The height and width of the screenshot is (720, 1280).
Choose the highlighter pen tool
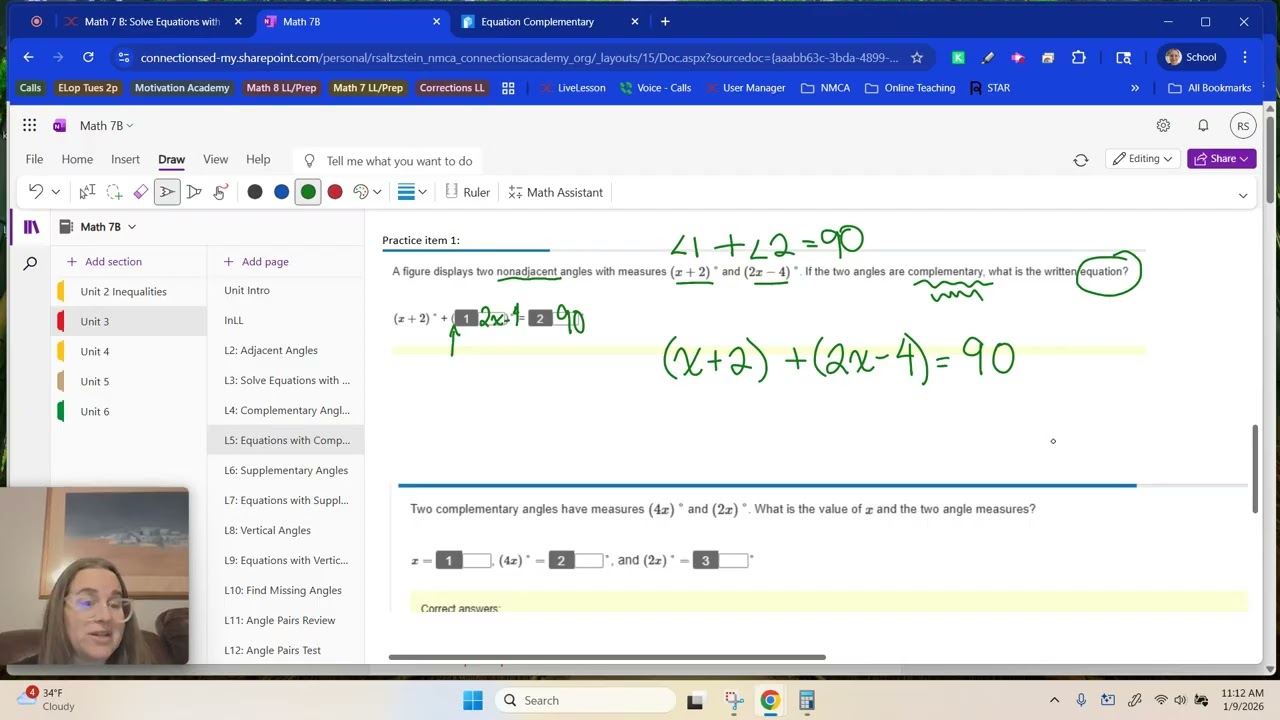(194, 192)
